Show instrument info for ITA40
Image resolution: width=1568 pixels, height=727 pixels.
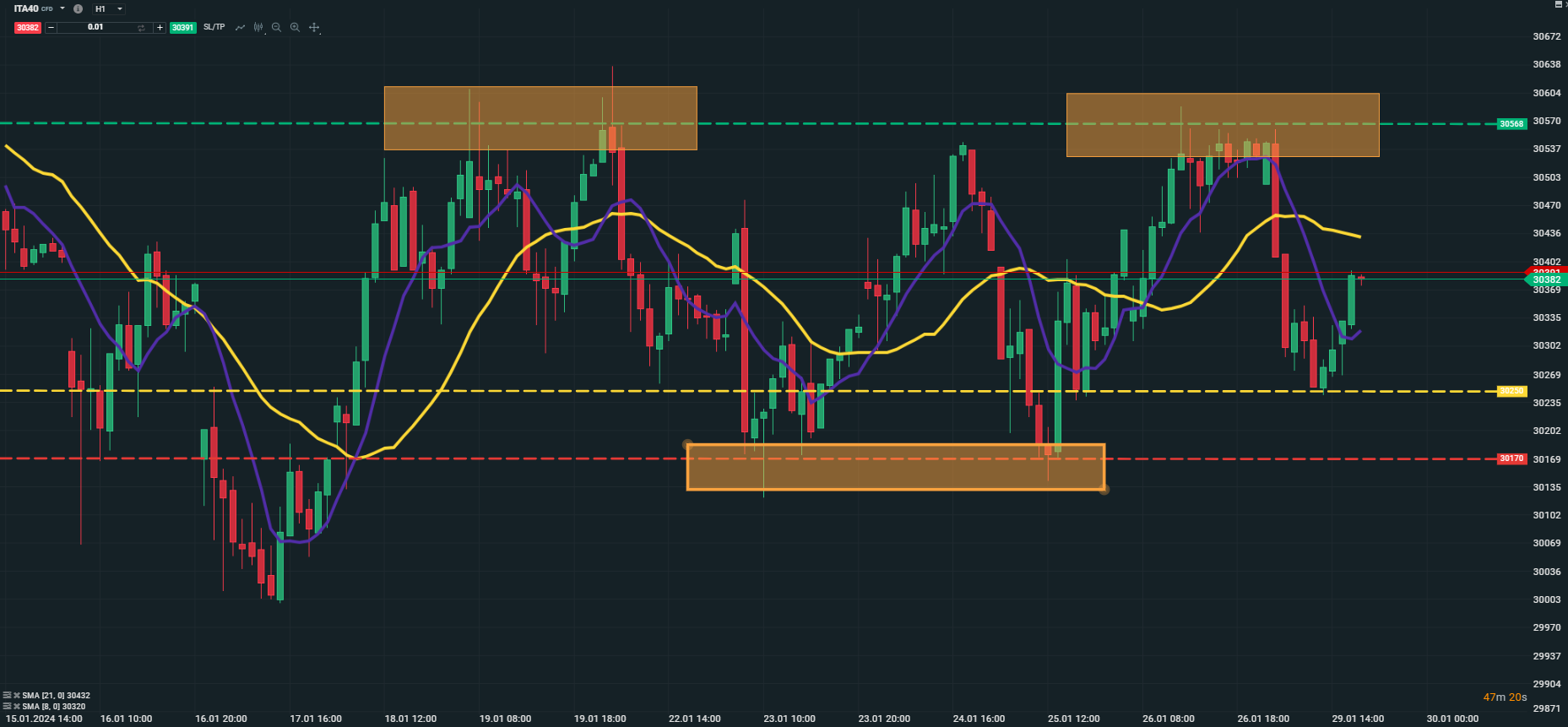coord(78,8)
